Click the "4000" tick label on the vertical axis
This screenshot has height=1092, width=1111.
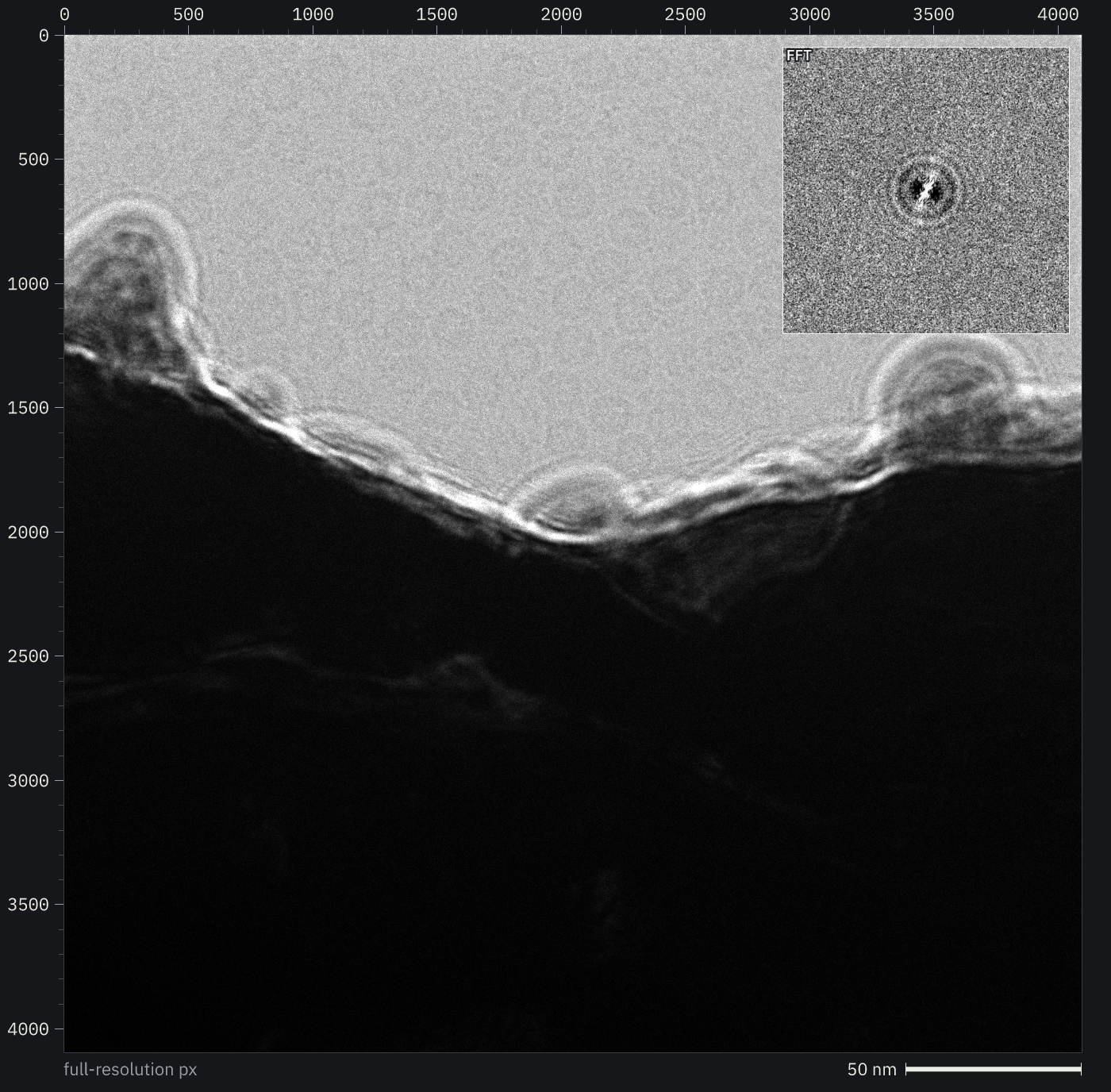(x=29, y=1029)
